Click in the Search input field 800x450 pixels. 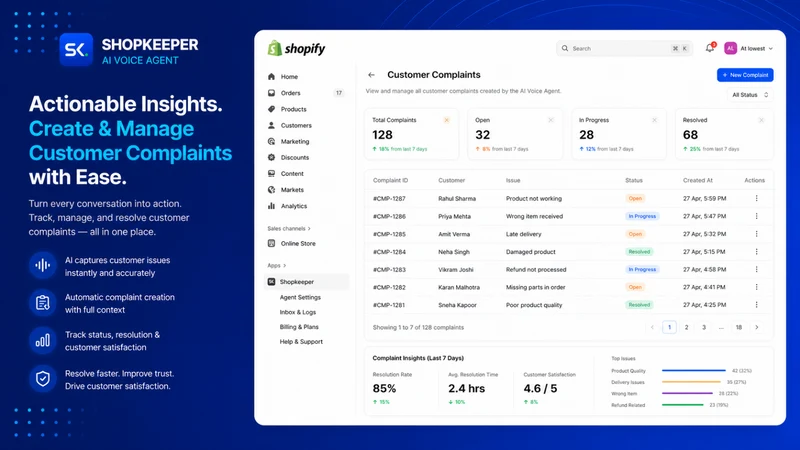click(x=624, y=48)
